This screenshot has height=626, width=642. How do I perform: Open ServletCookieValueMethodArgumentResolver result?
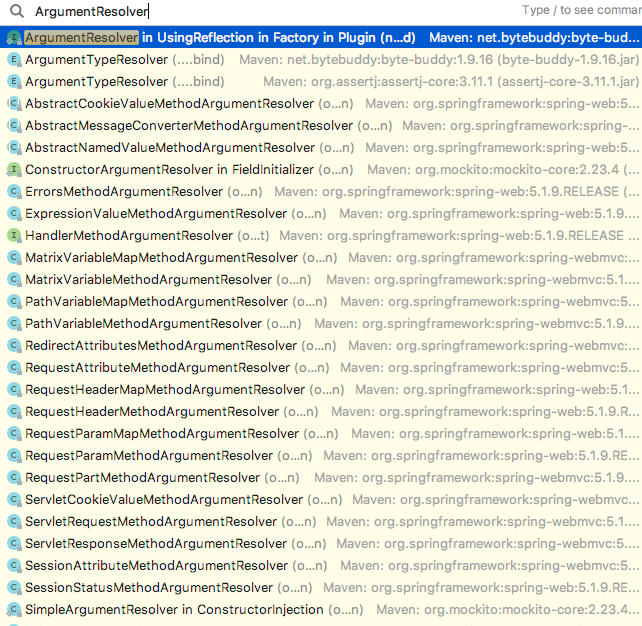coord(321,499)
